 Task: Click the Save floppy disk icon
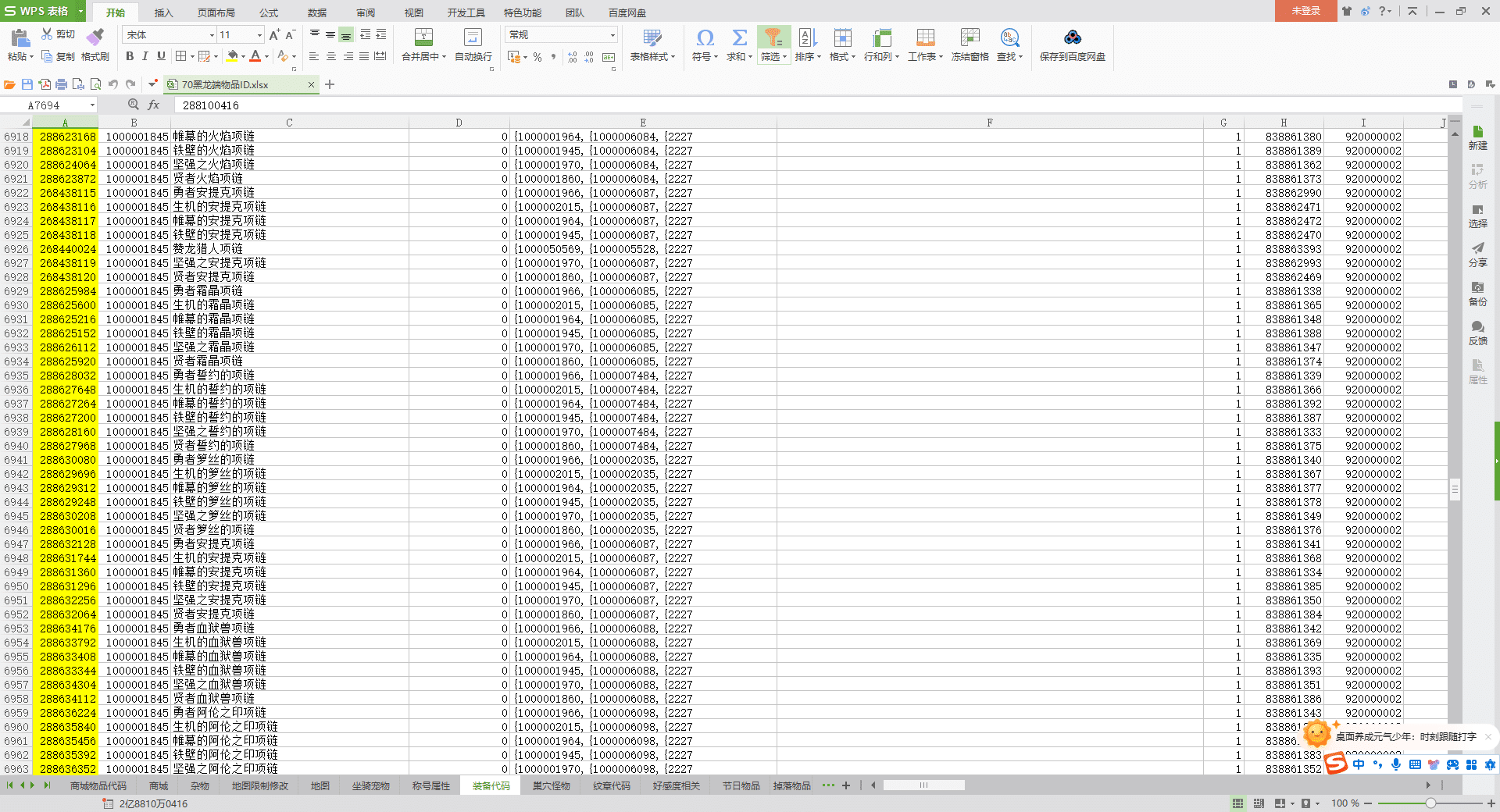coord(27,84)
